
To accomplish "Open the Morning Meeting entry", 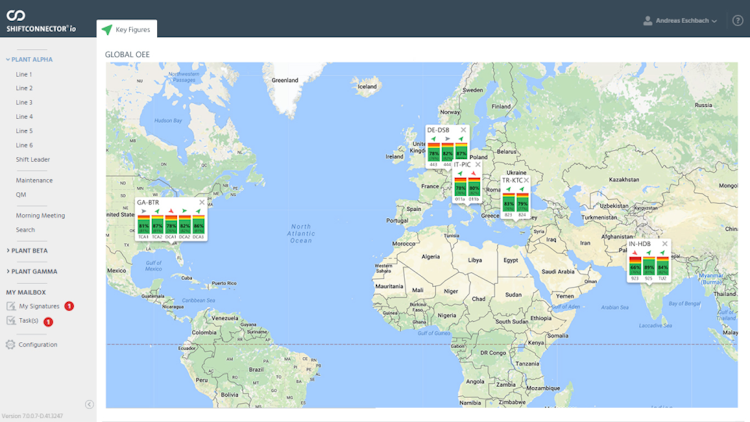I will pyautogui.click(x=40, y=215).
